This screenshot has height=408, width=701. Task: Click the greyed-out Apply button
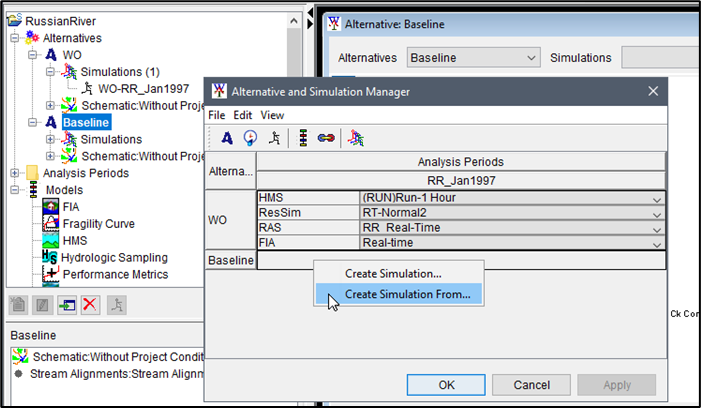coord(617,385)
